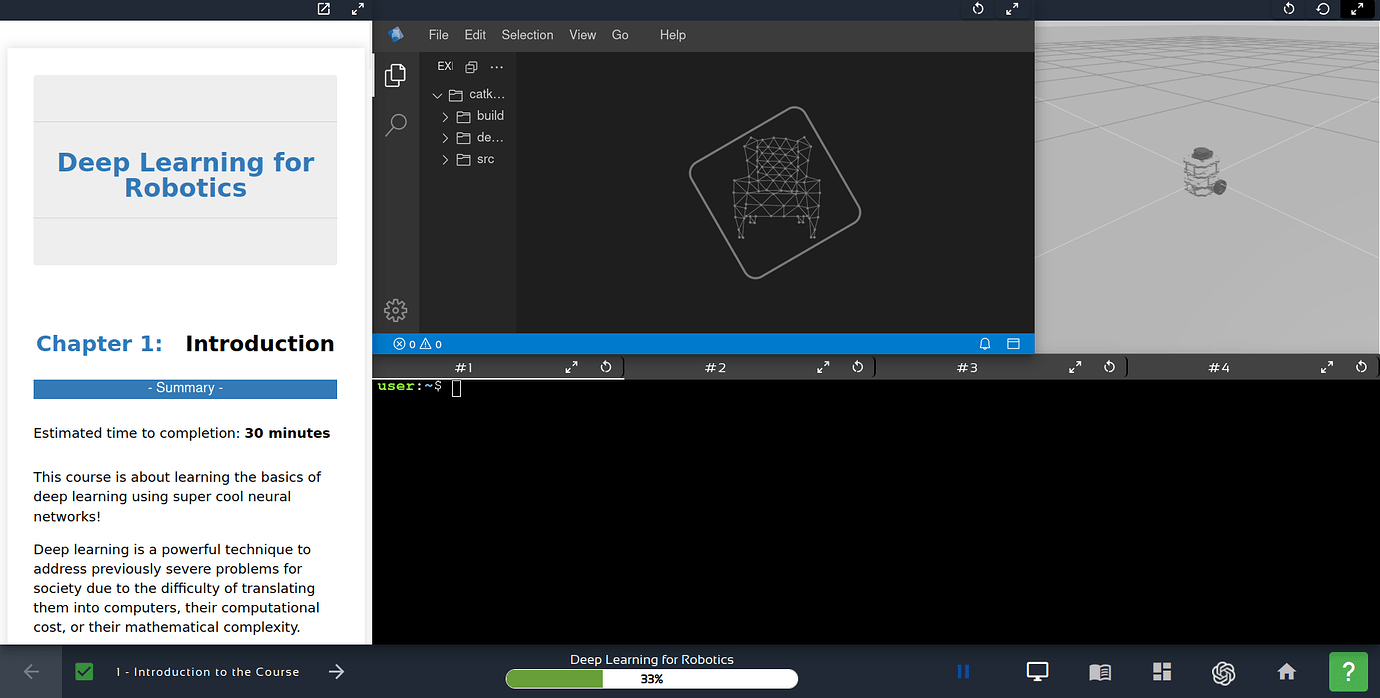Open the Search icon in the activity bar
The height and width of the screenshot is (698, 1380).
pos(396,125)
